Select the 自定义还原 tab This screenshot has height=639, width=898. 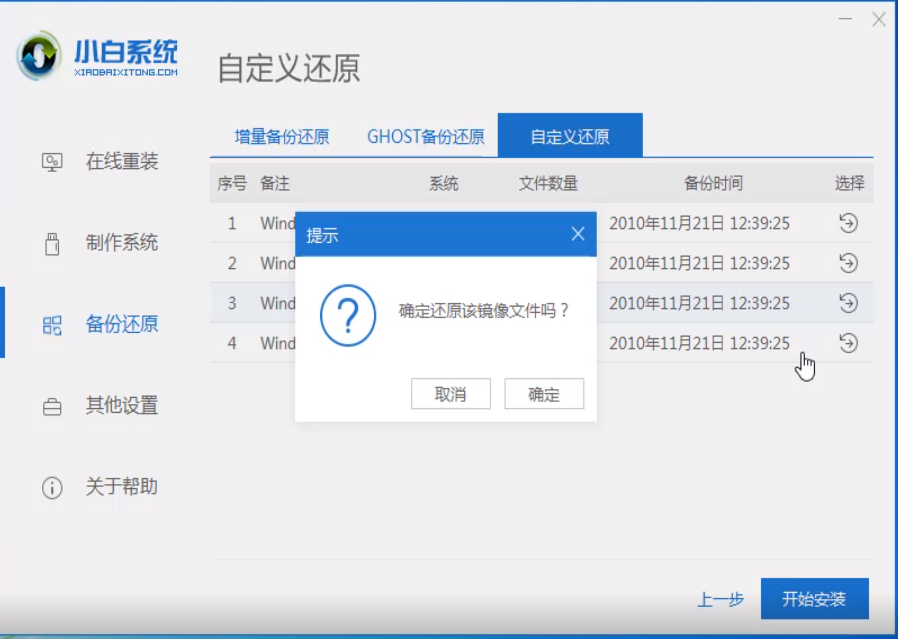569,135
